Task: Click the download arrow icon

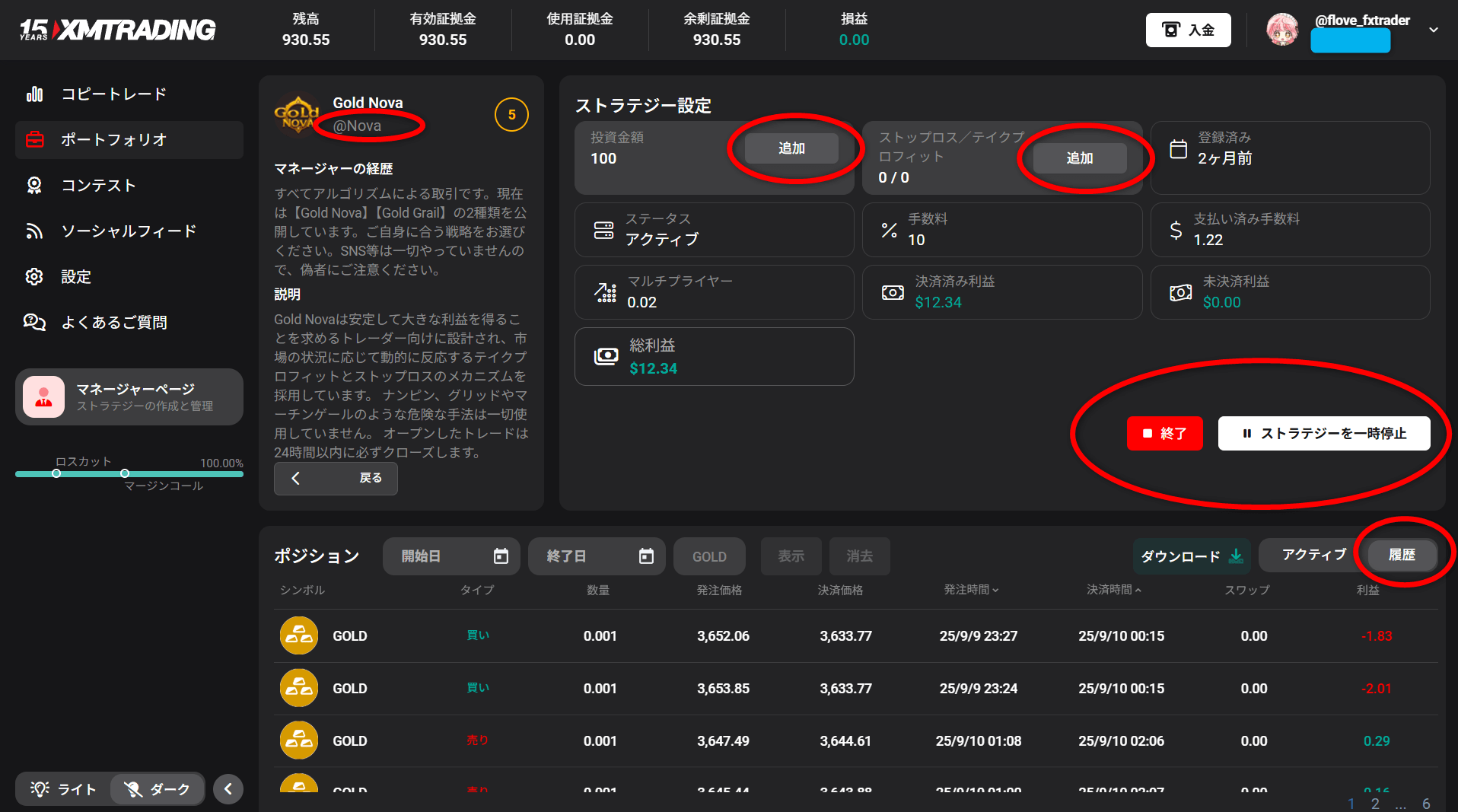Action: pos(1236,556)
